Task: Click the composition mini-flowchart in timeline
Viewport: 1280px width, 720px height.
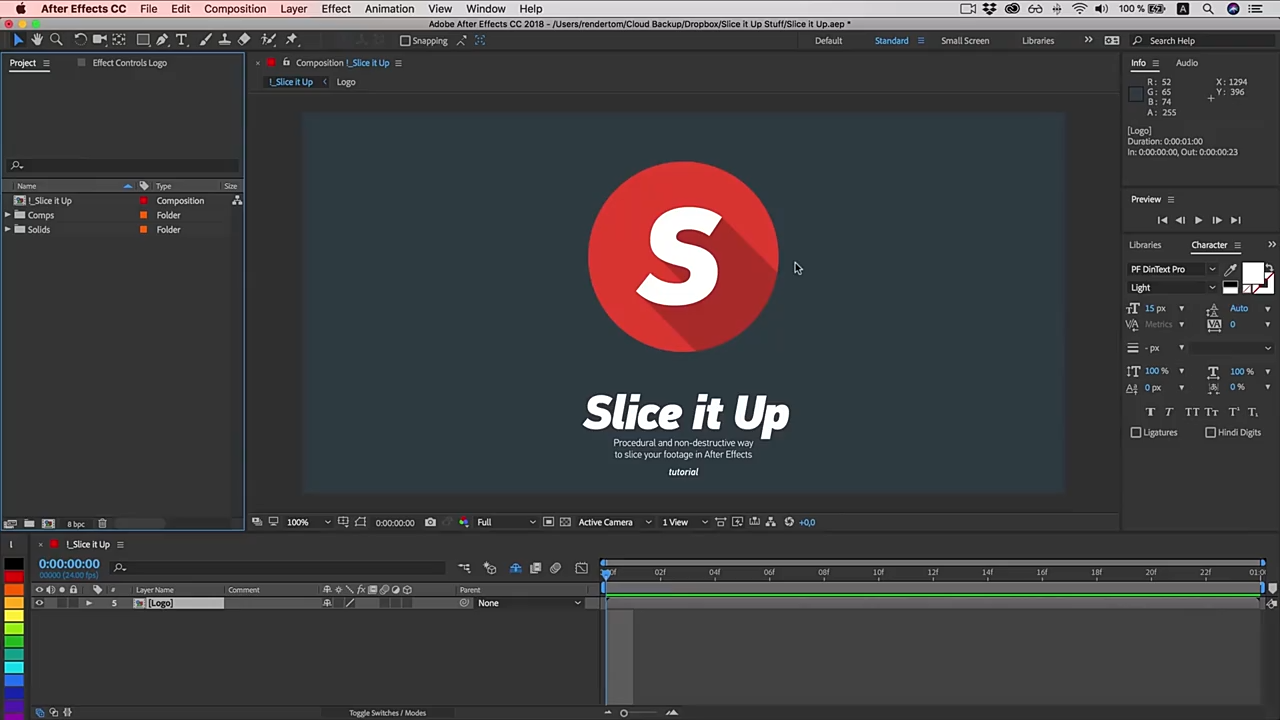Action: (464, 569)
